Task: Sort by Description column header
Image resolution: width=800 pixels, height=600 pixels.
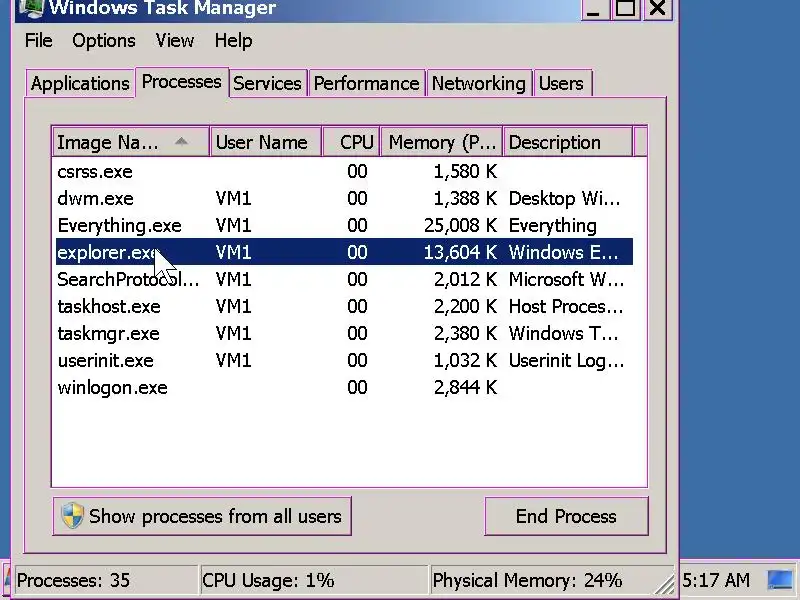Action: click(x=567, y=142)
